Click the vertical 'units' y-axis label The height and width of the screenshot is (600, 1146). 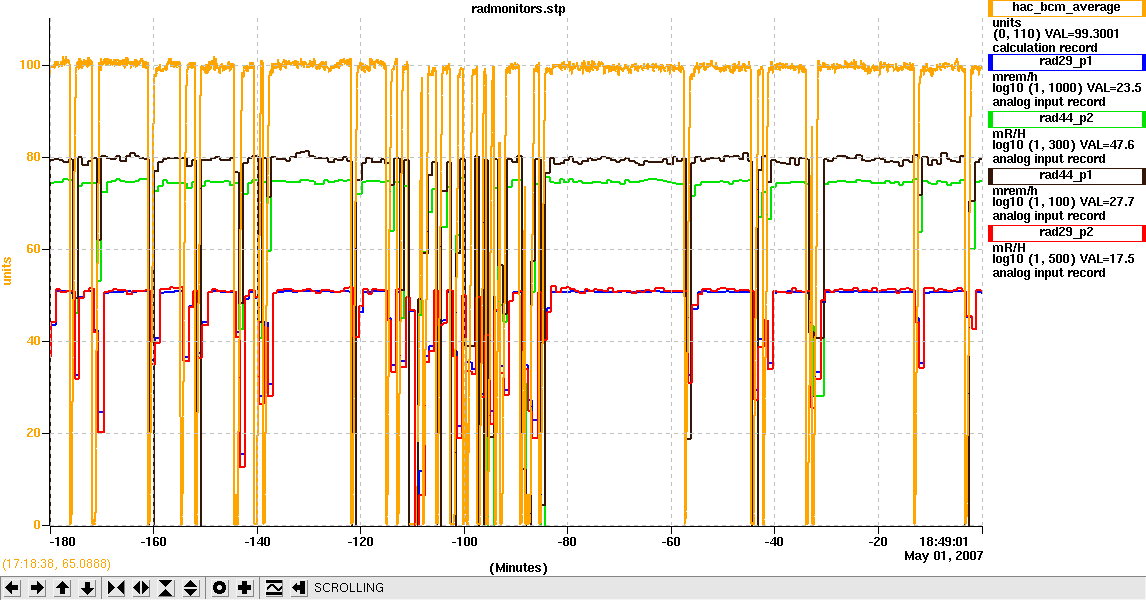point(7,270)
